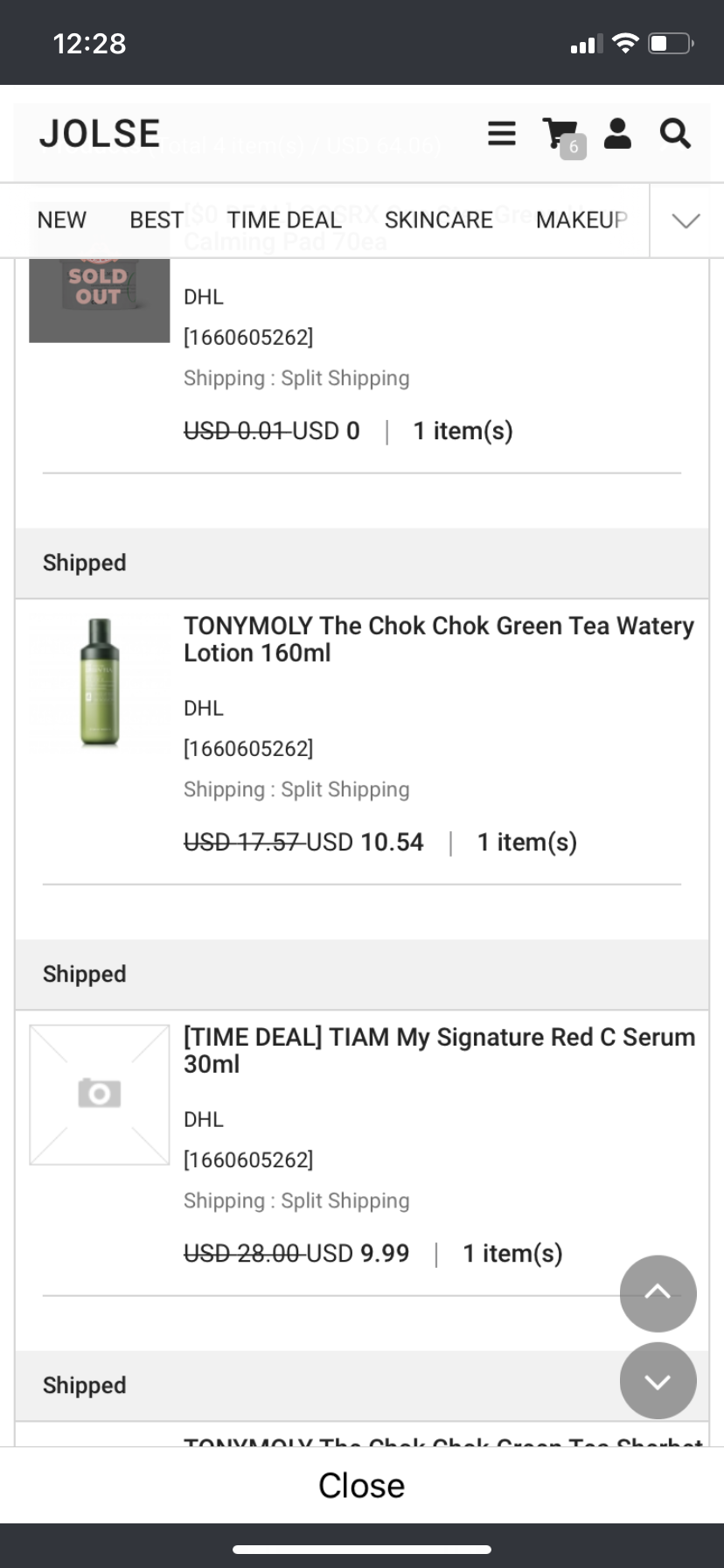Tap tracking number under the TIAM serum

248,1159
